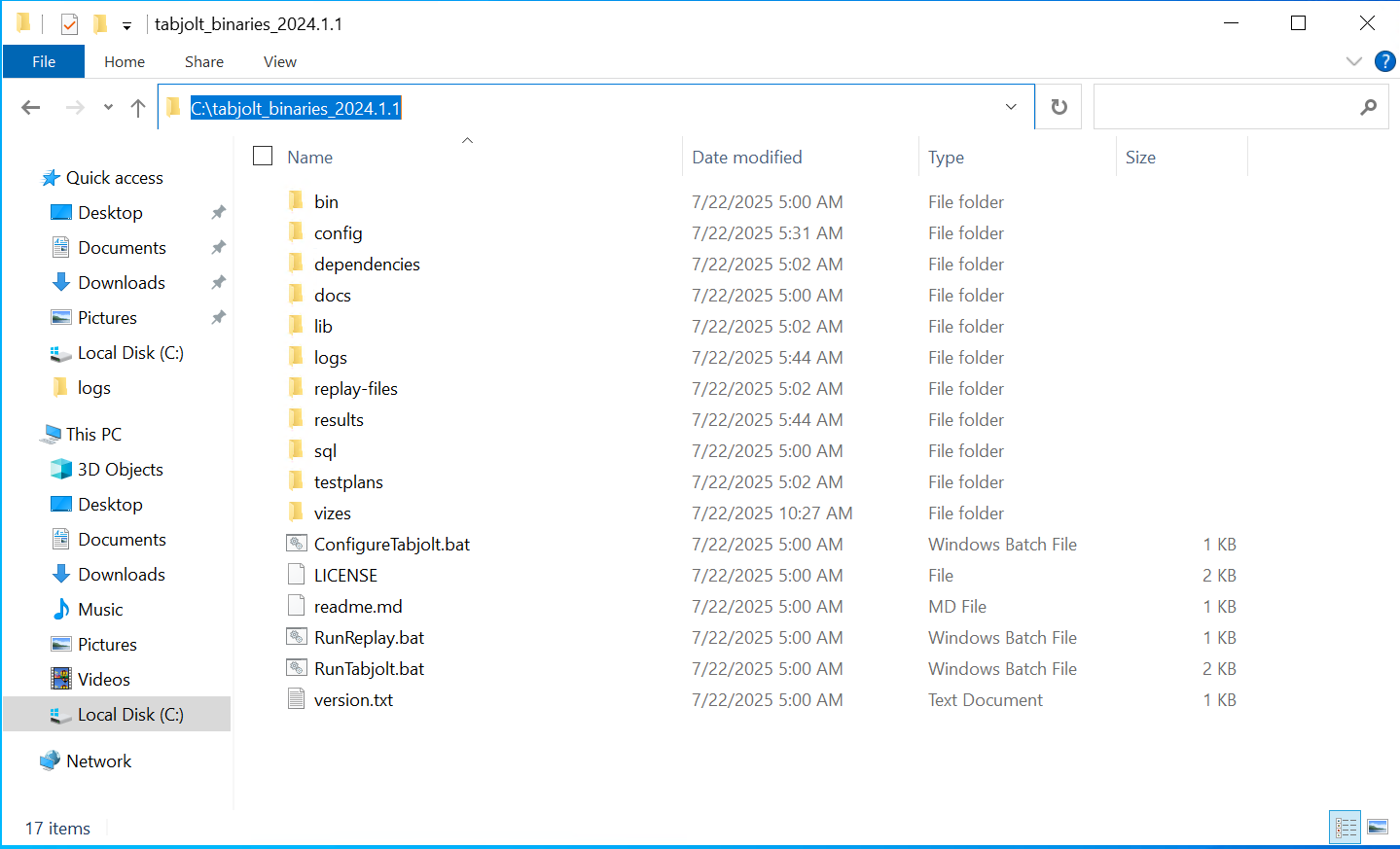Click the RunTabjolt.bat batch file icon
Image resolution: width=1400 pixels, height=849 pixels.
pyautogui.click(x=297, y=668)
